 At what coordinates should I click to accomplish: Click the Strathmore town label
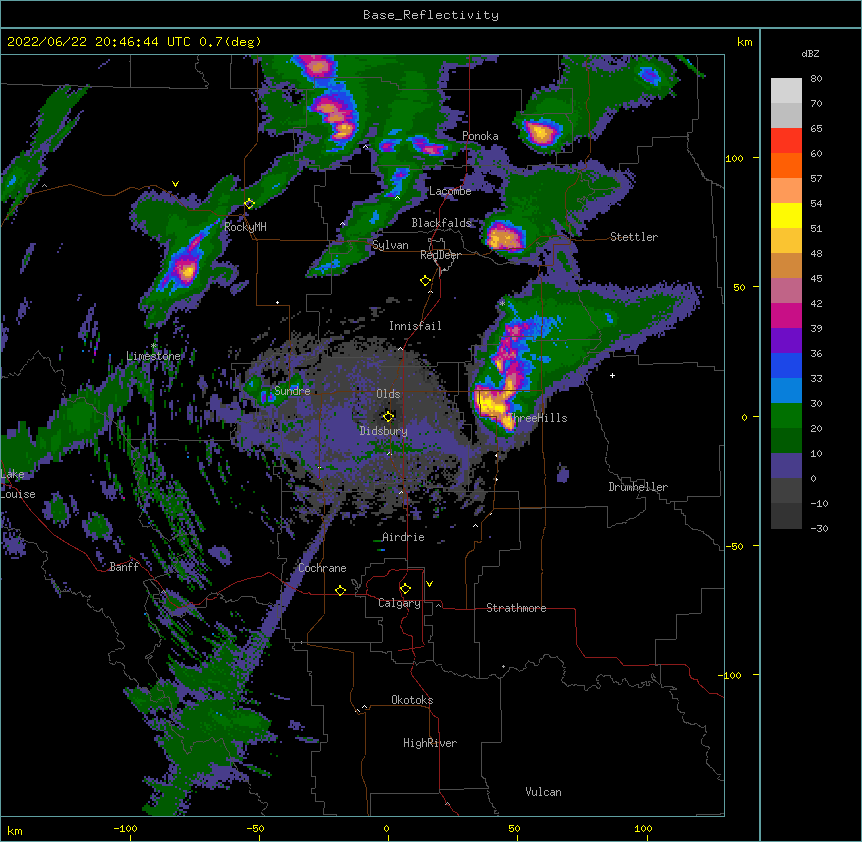coord(516,608)
